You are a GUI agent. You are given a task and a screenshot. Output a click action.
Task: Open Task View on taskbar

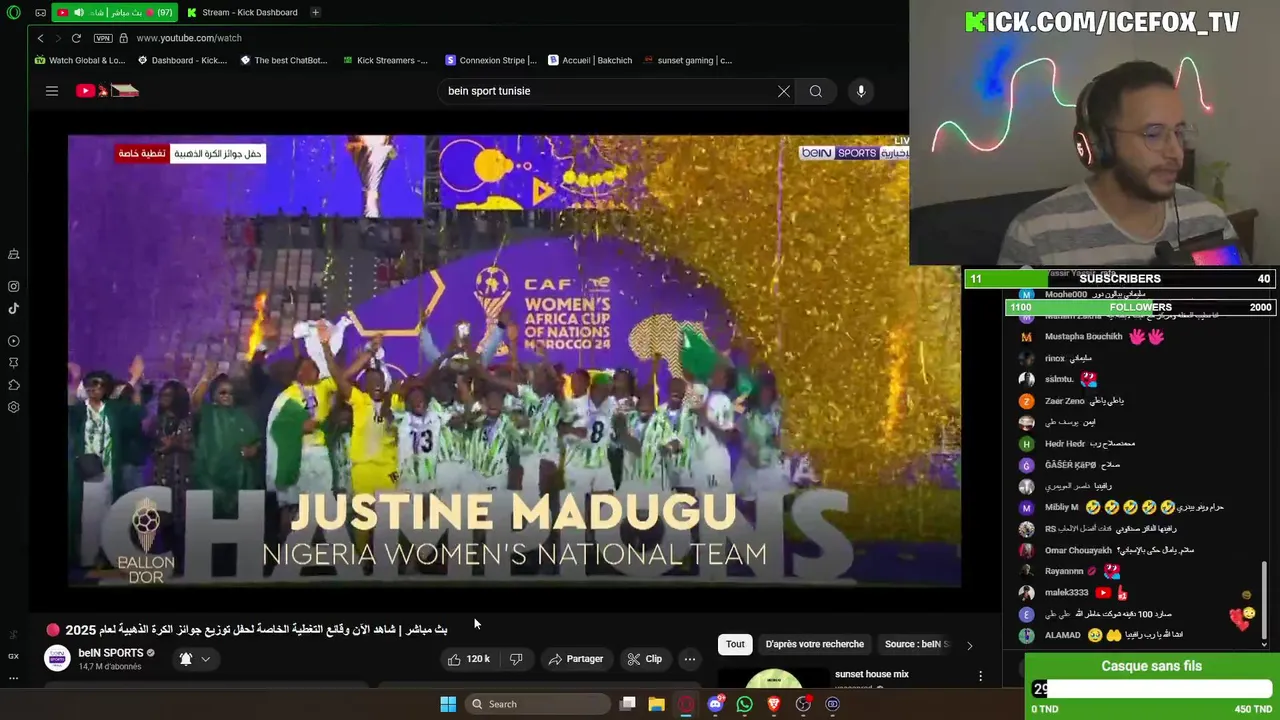628,704
